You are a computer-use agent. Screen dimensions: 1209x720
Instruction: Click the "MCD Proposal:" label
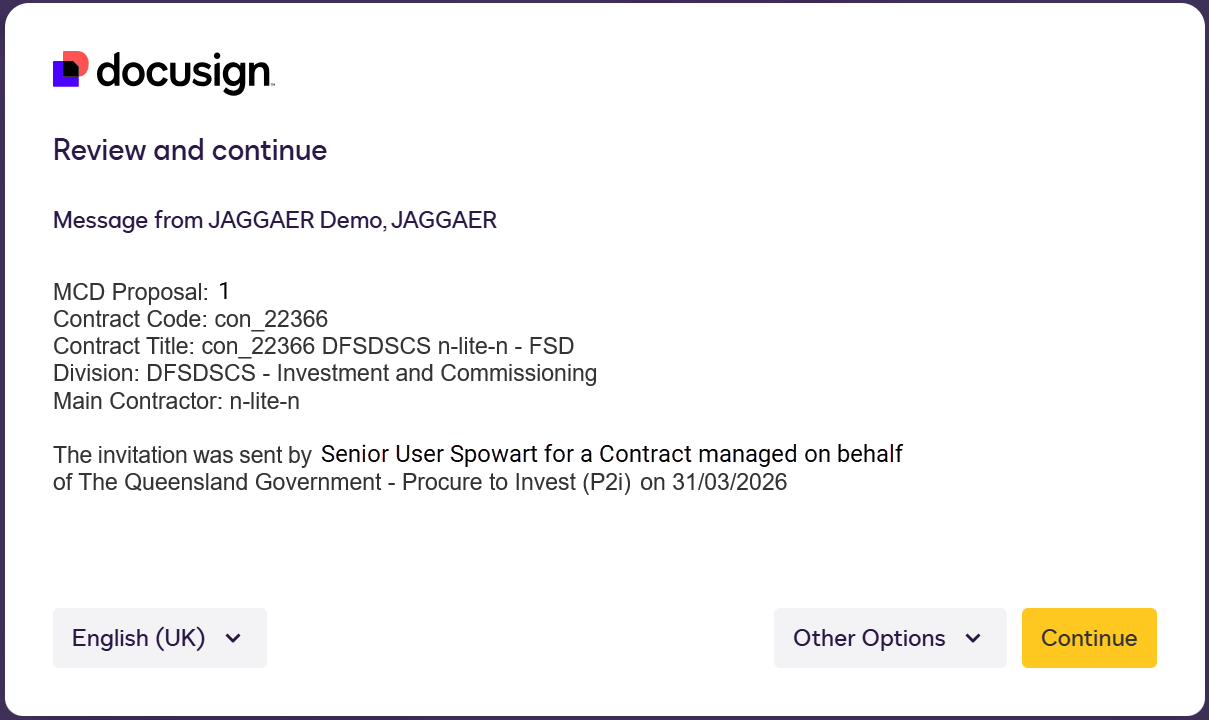pyautogui.click(x=130, y=293)
